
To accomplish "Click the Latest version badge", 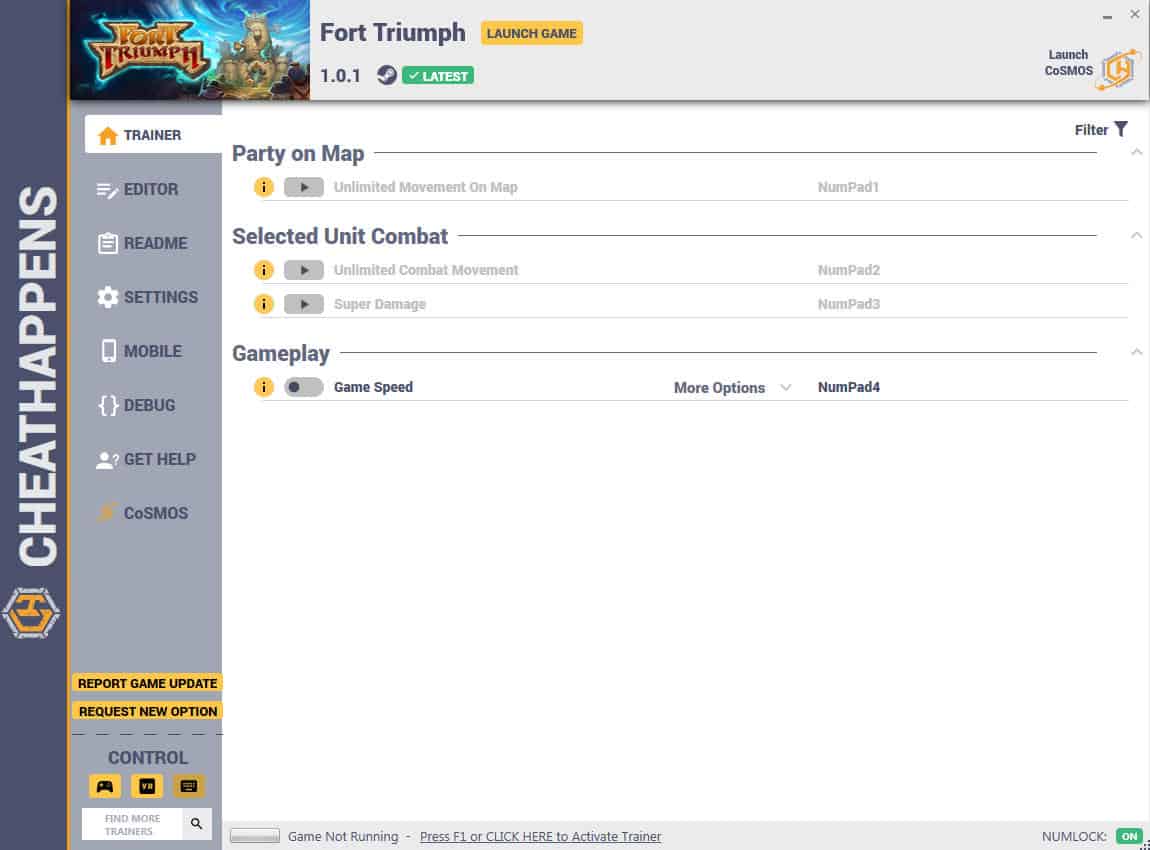I will pyautogui.click(x=438, y=76).
